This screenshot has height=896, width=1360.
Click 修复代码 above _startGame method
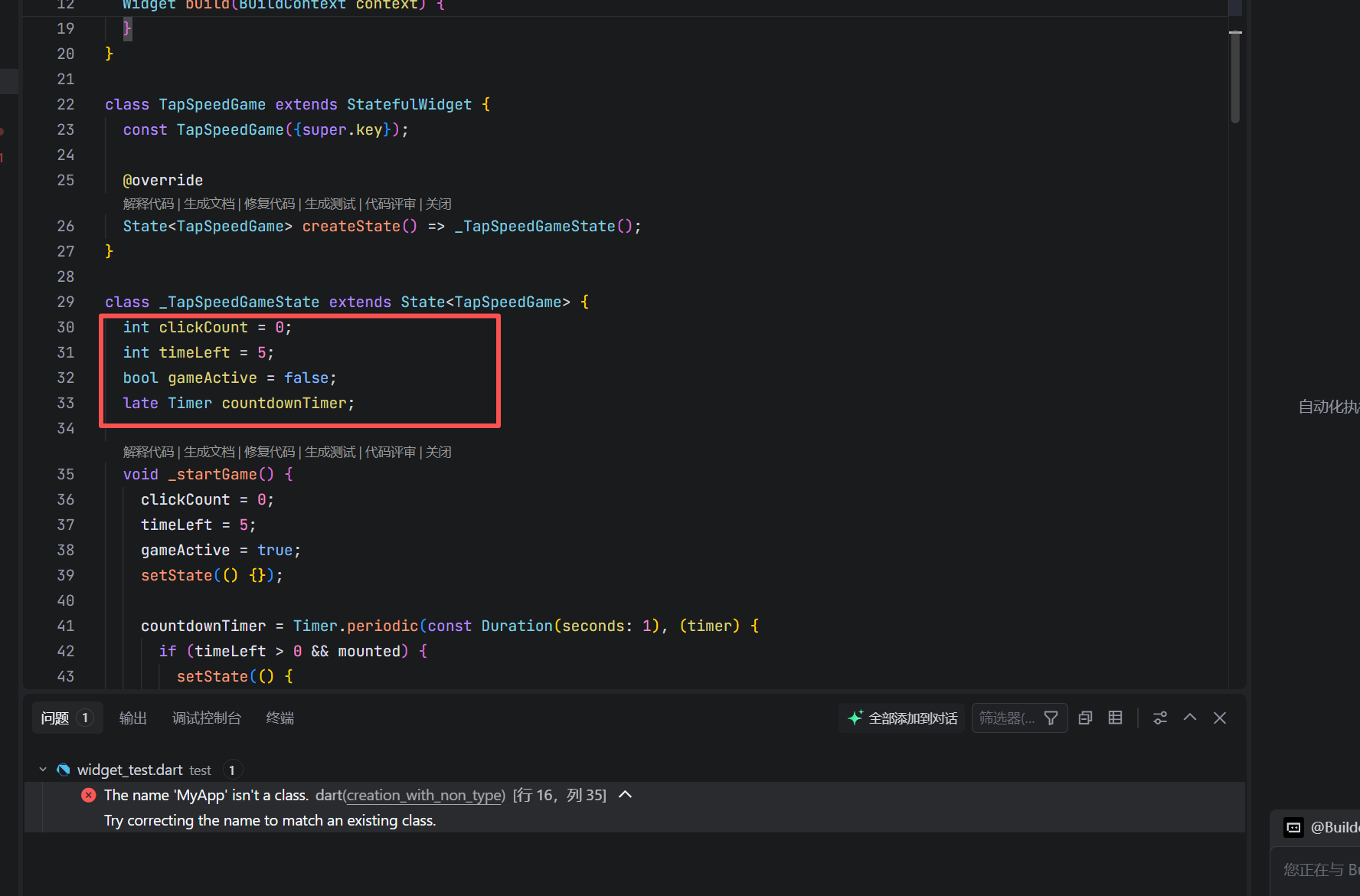(x=270, y=452)
